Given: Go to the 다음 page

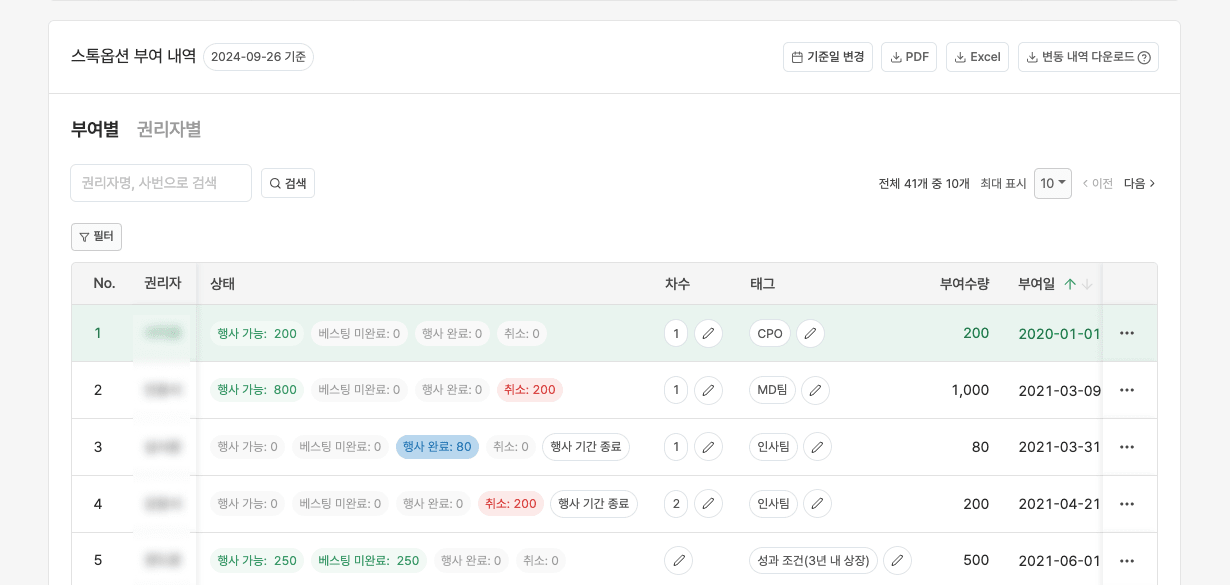Looking at the screenshot, I should pos(1139,183).
